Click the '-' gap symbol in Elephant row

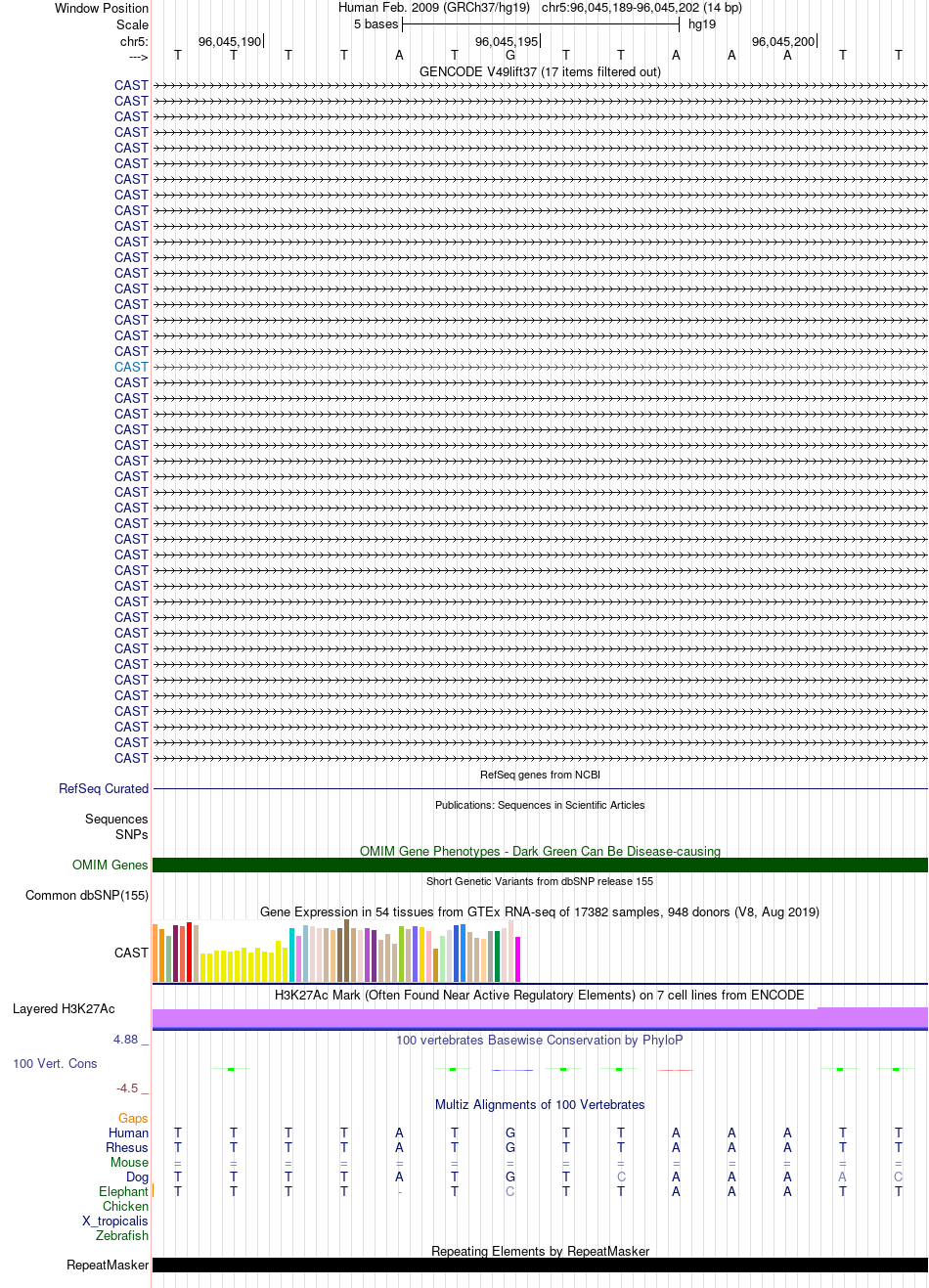[x=399, y=1191]
